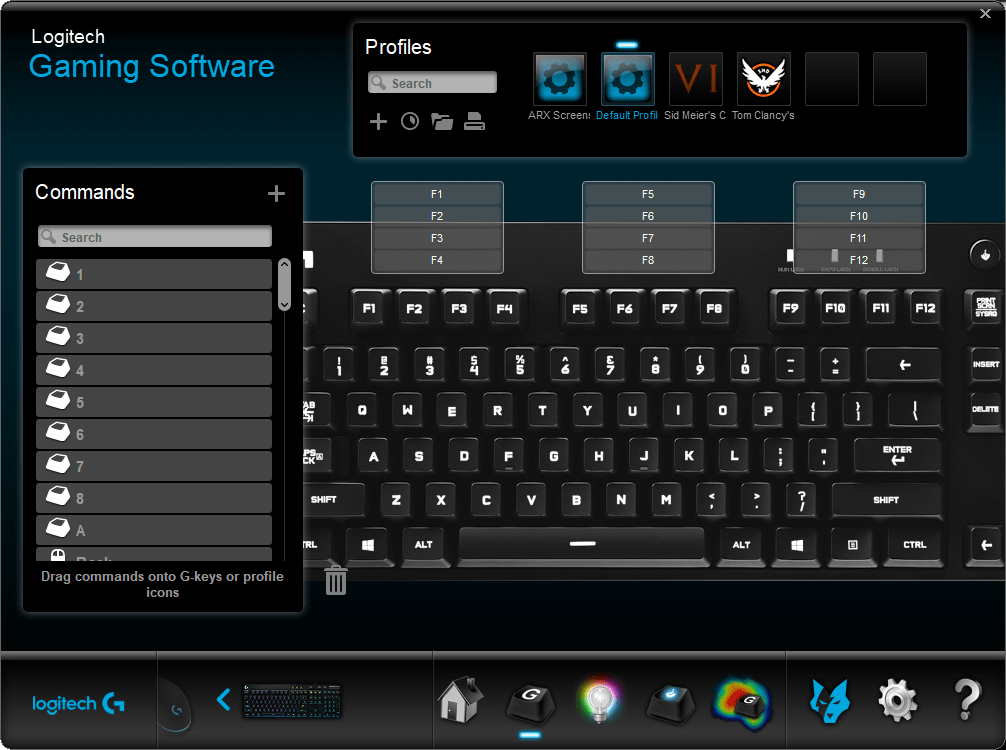The image size is (1006, 750).
Task: Click the import/export profile folder icon
Action: (x=442, y=122)
